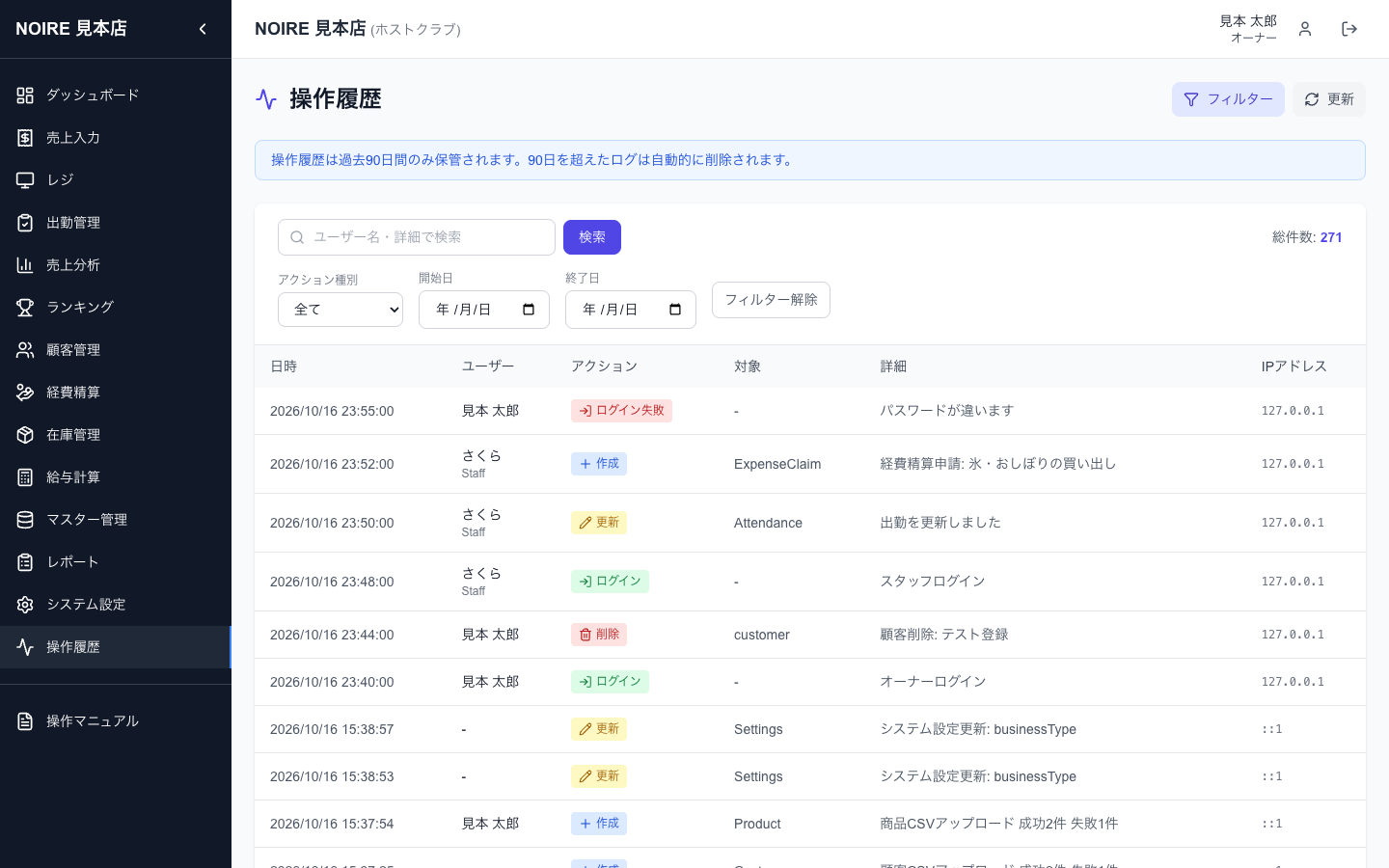This screenshot has width=1389, height=868.
Task: Go to 給与計算 menu item
Action: 116,477
